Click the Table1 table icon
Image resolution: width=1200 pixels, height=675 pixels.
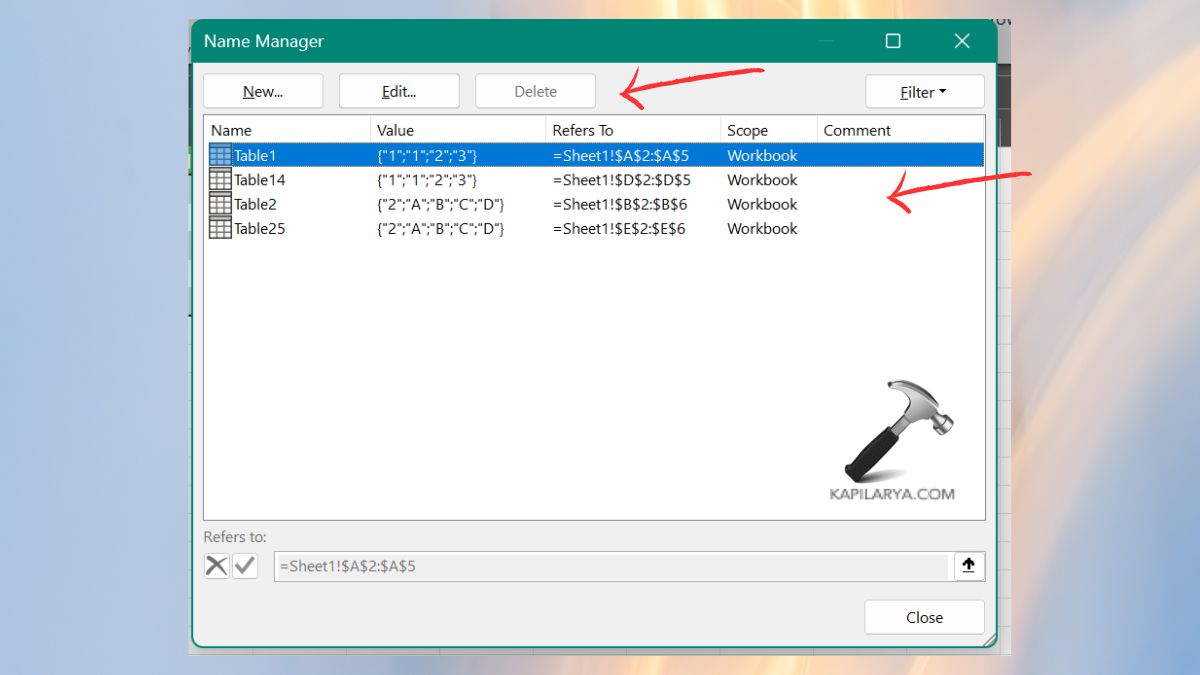(x=220, y=156)
